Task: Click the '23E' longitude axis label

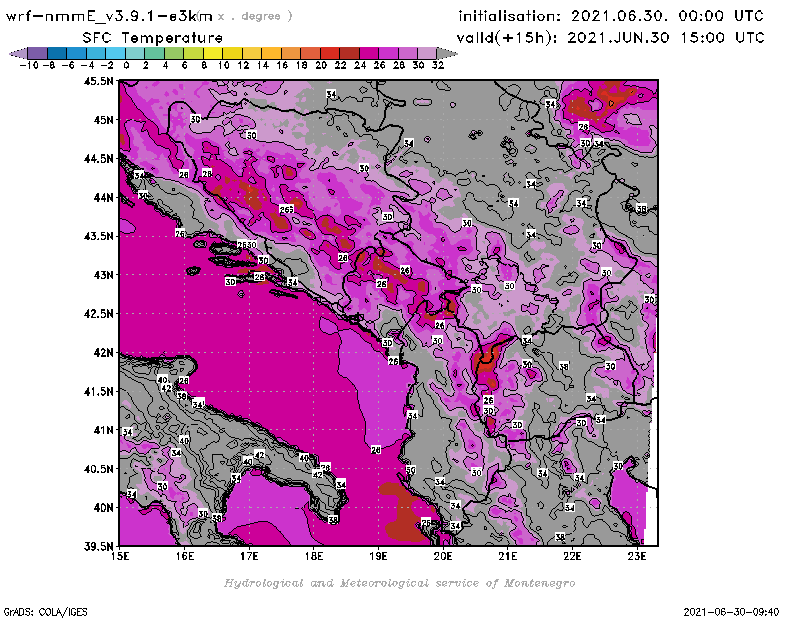Action: (637, 556)
